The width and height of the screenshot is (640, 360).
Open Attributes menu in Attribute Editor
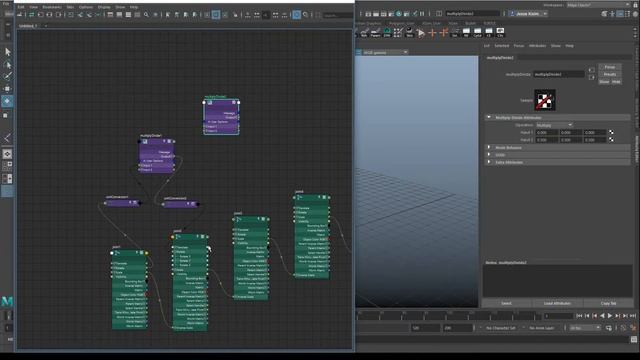click(538, 46)
